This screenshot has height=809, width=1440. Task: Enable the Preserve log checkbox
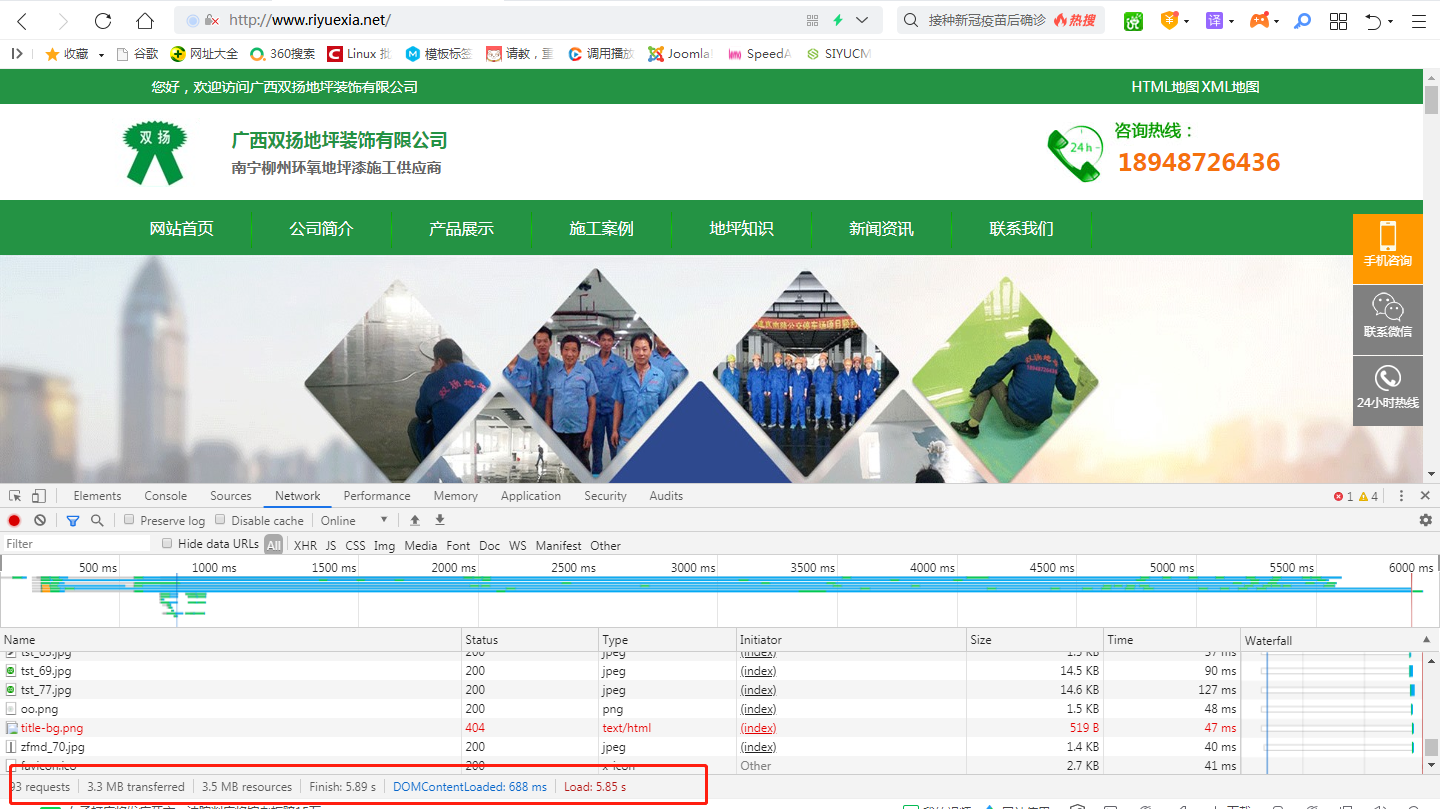coord(129,520)
